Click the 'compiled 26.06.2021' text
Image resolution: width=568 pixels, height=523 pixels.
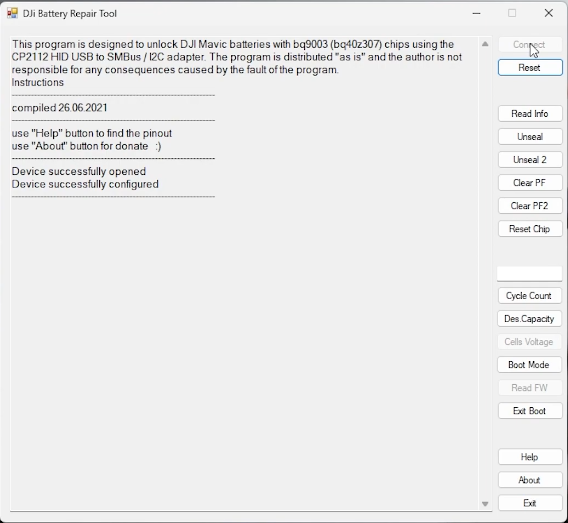click(59, 108)
